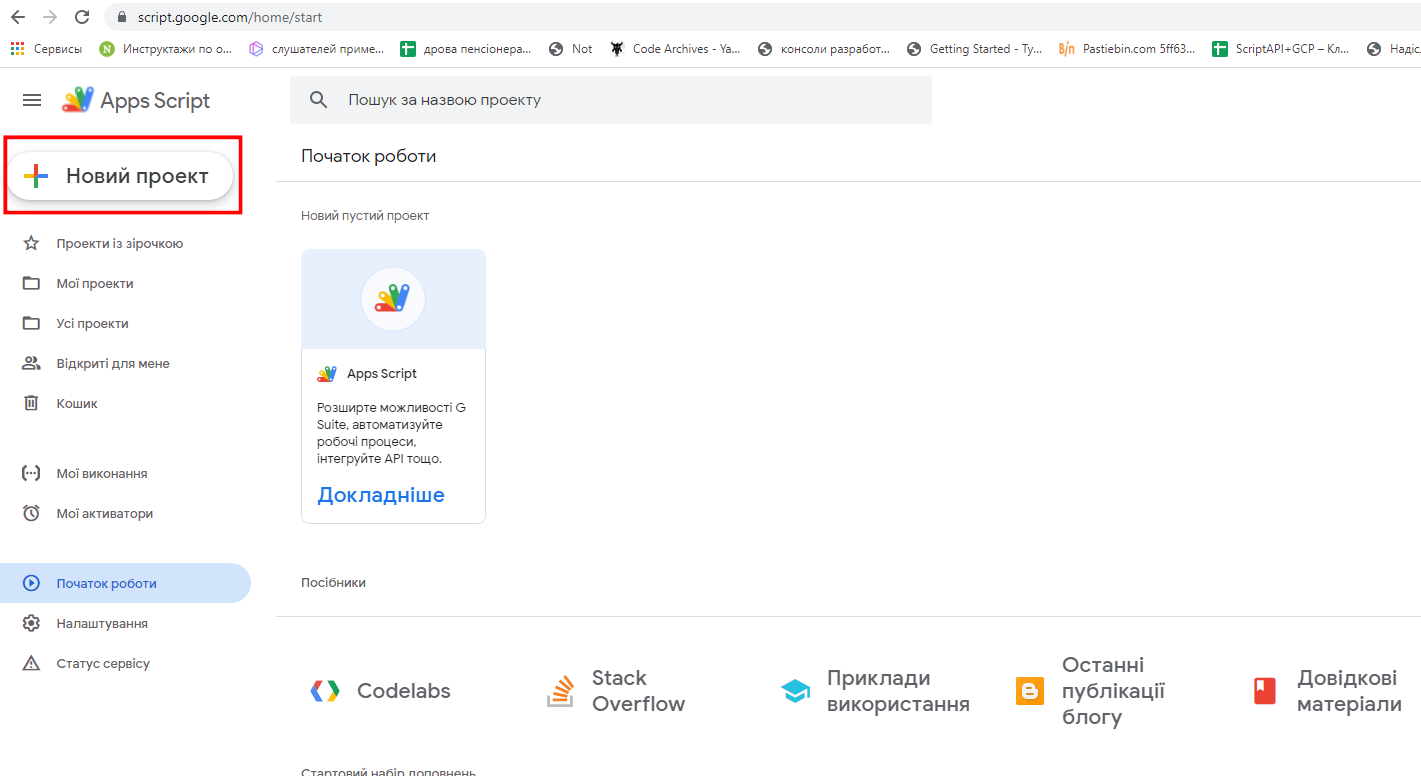Open the ScriptAPI+GCP bookmark

point(1281,49)
